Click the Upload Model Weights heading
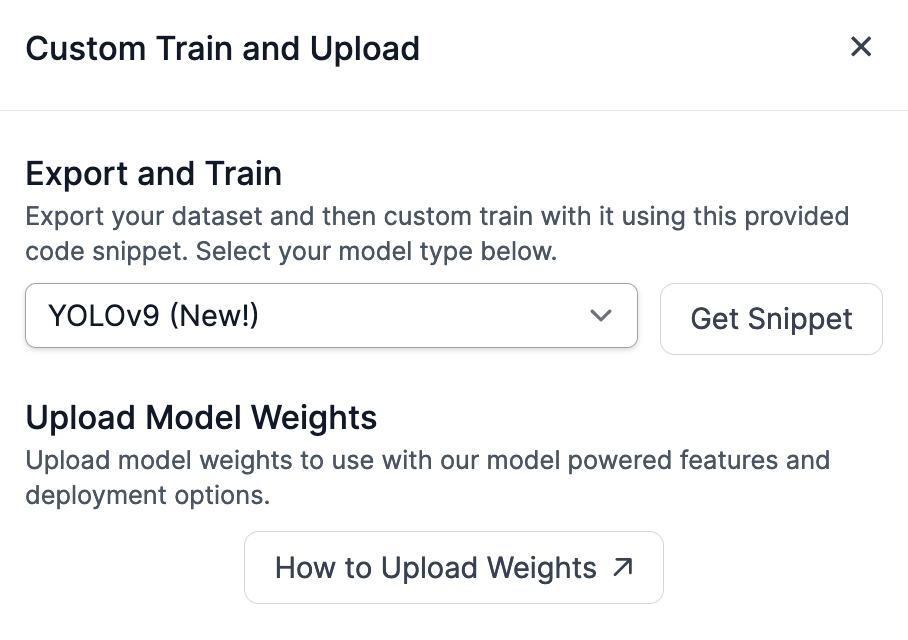This screenshot has width=908, height=640. (201, 417)
